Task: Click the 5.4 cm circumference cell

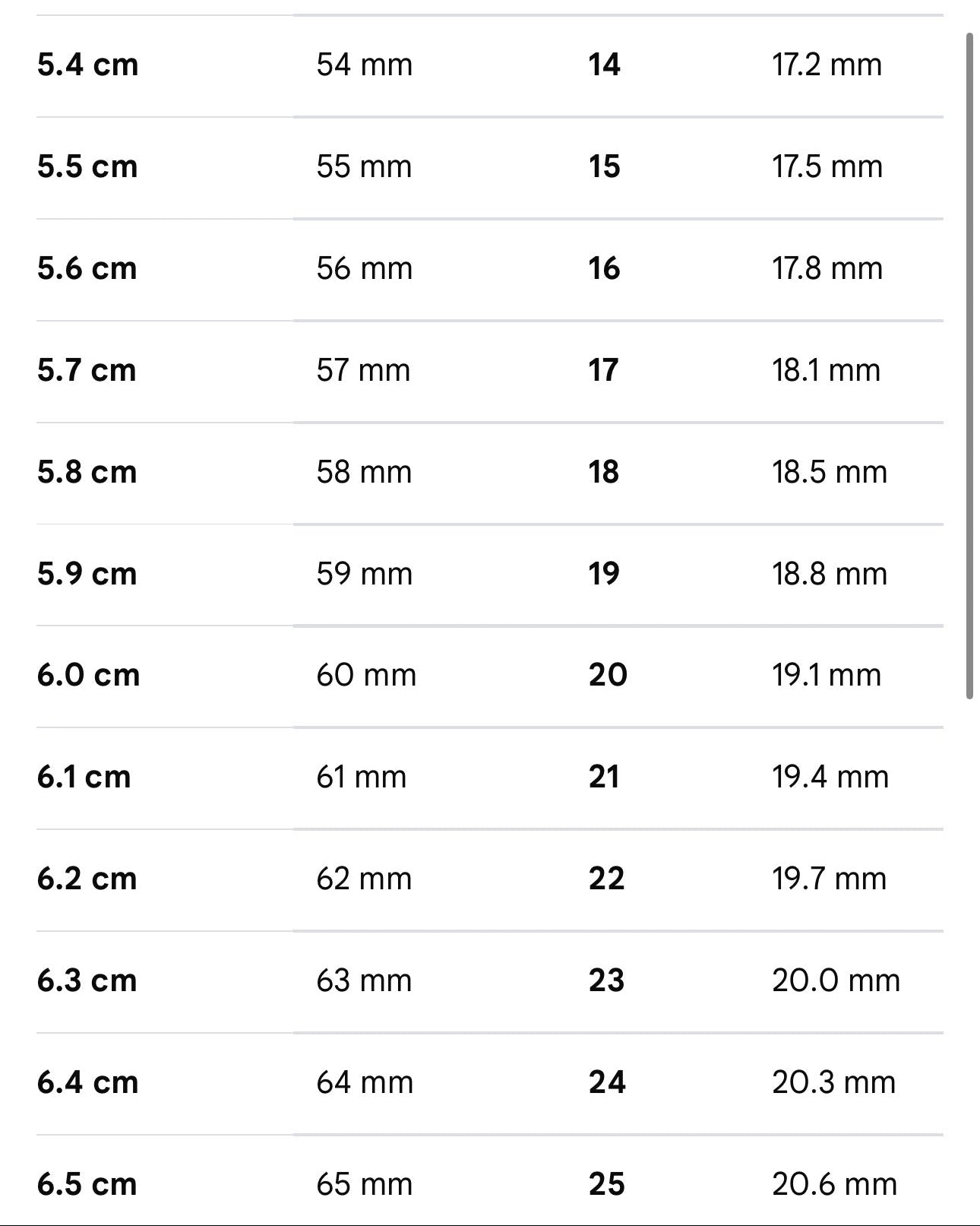Action: 87,65
